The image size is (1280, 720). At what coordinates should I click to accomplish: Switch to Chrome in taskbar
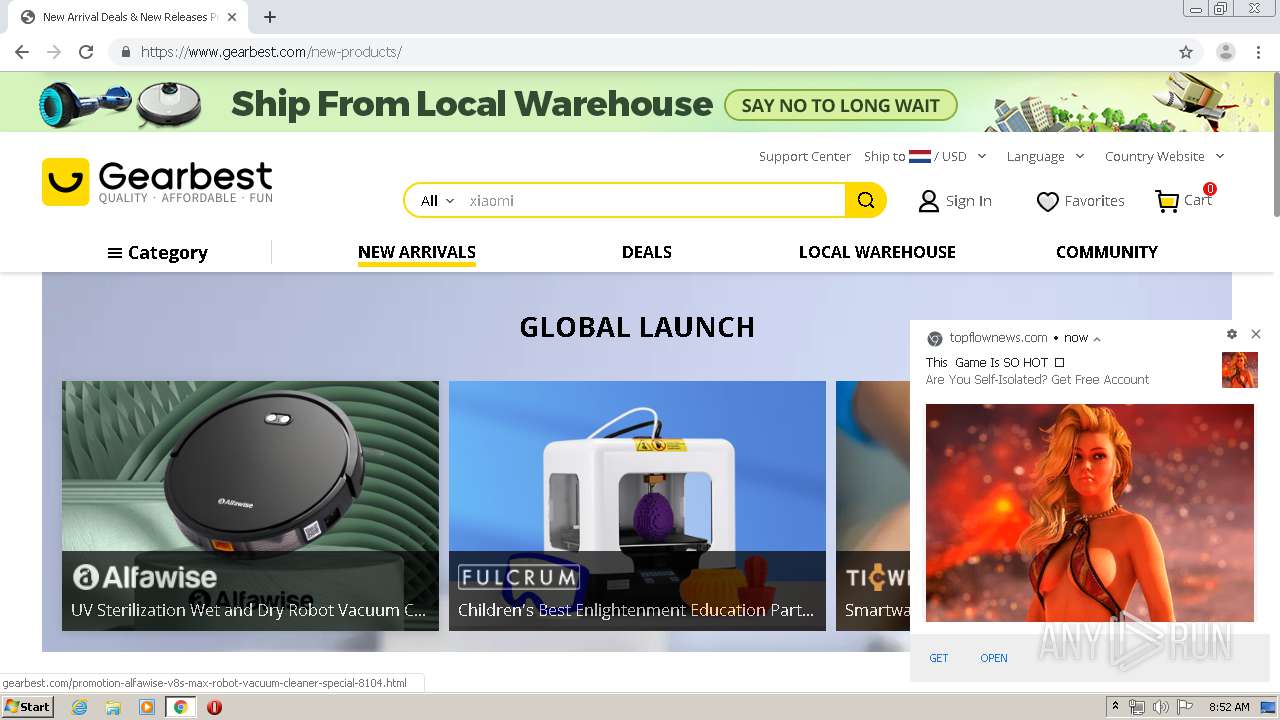[x=181, y=707]
